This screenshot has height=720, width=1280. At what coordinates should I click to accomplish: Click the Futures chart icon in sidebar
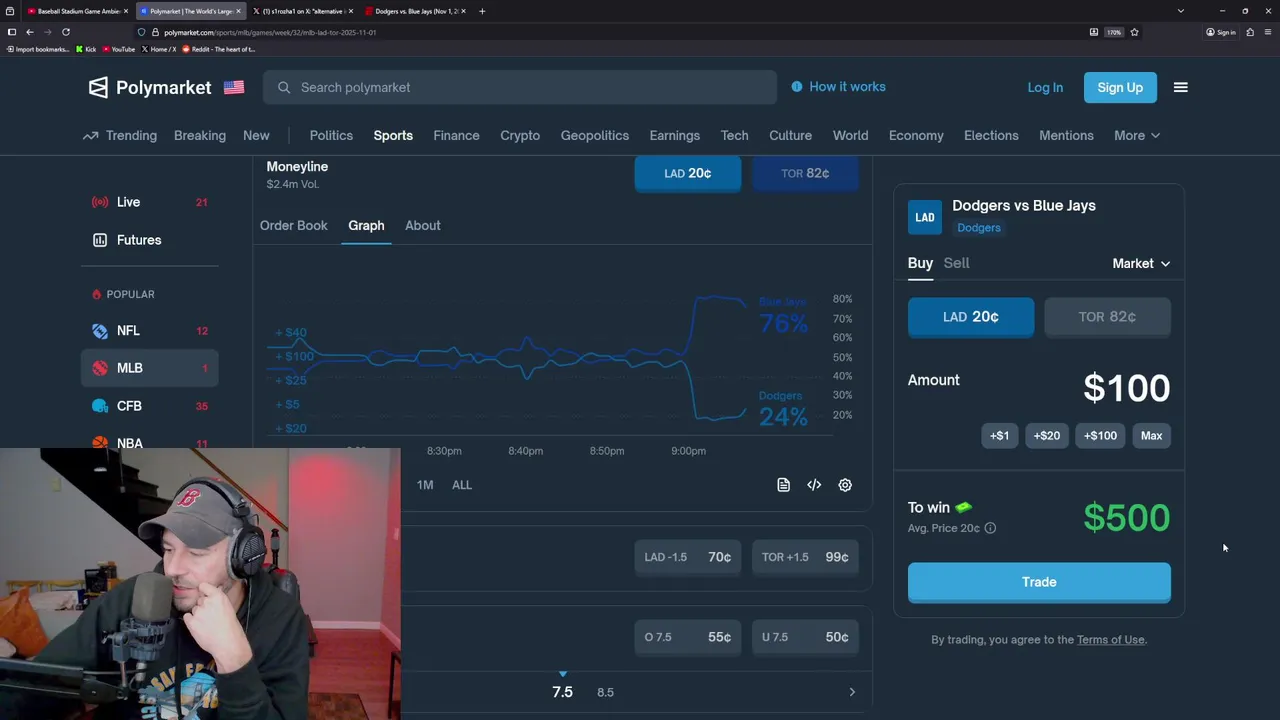pos(100,240)
